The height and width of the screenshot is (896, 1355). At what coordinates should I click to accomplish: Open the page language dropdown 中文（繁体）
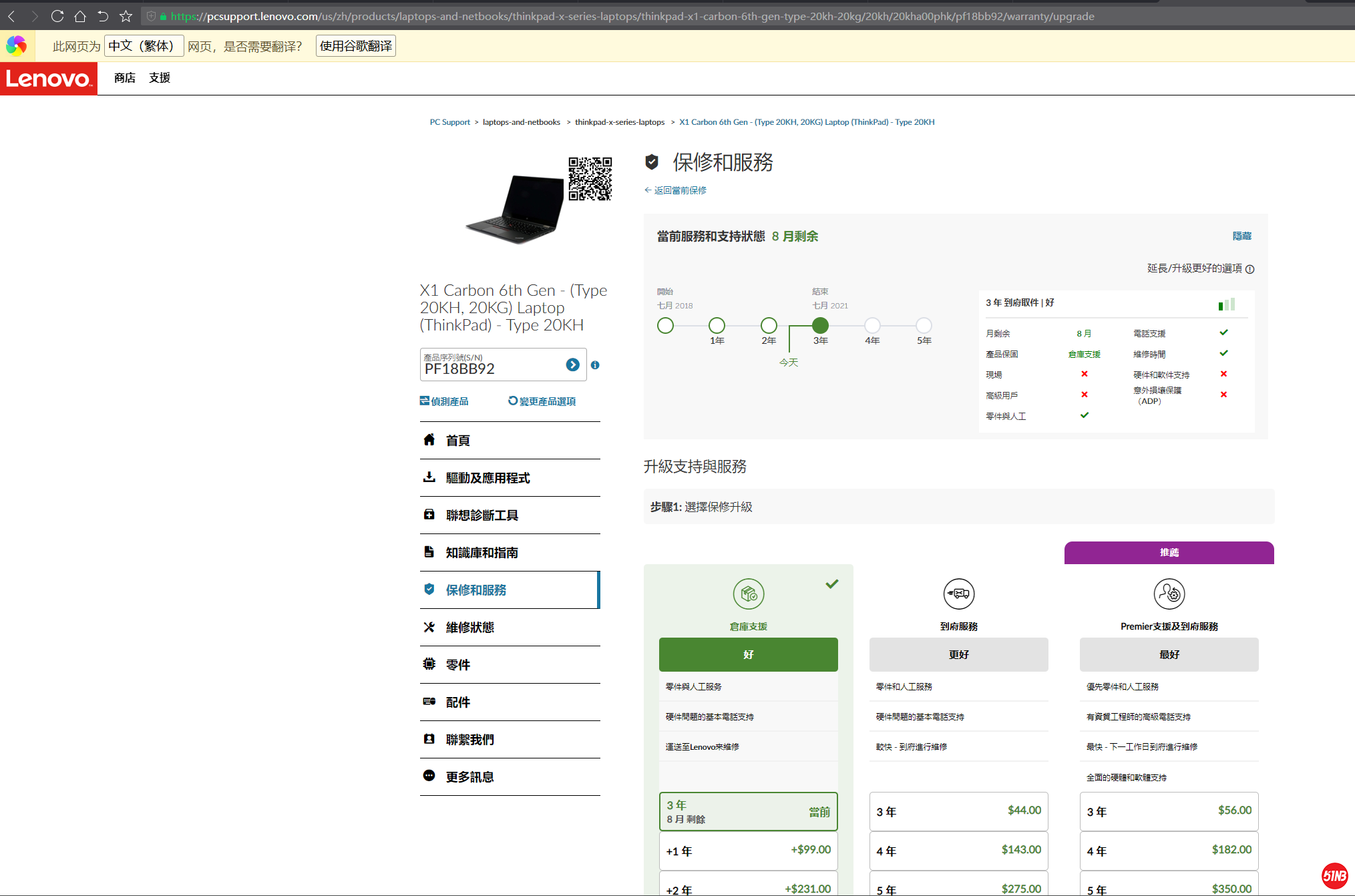pos(144,46)
